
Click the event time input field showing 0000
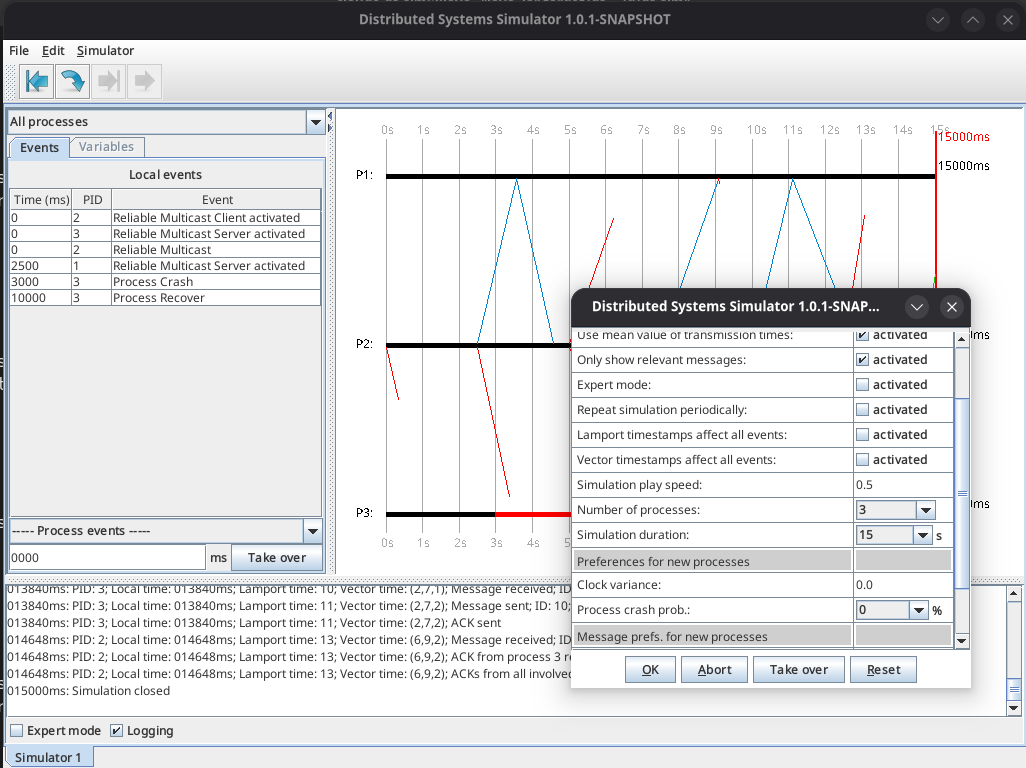tap(107, 558)
